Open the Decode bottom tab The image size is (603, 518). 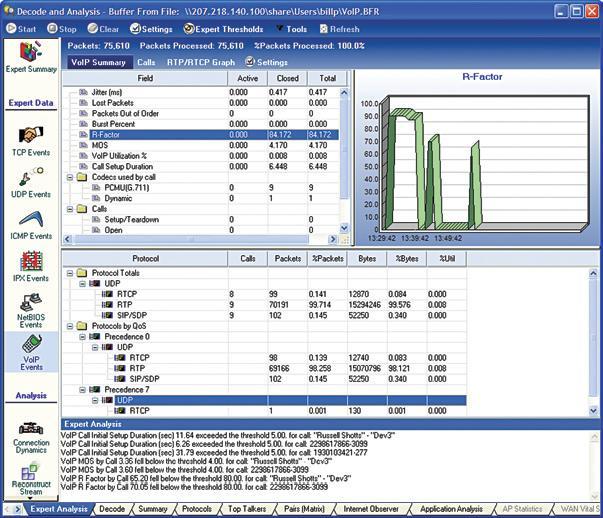click(x=112, y=509)
